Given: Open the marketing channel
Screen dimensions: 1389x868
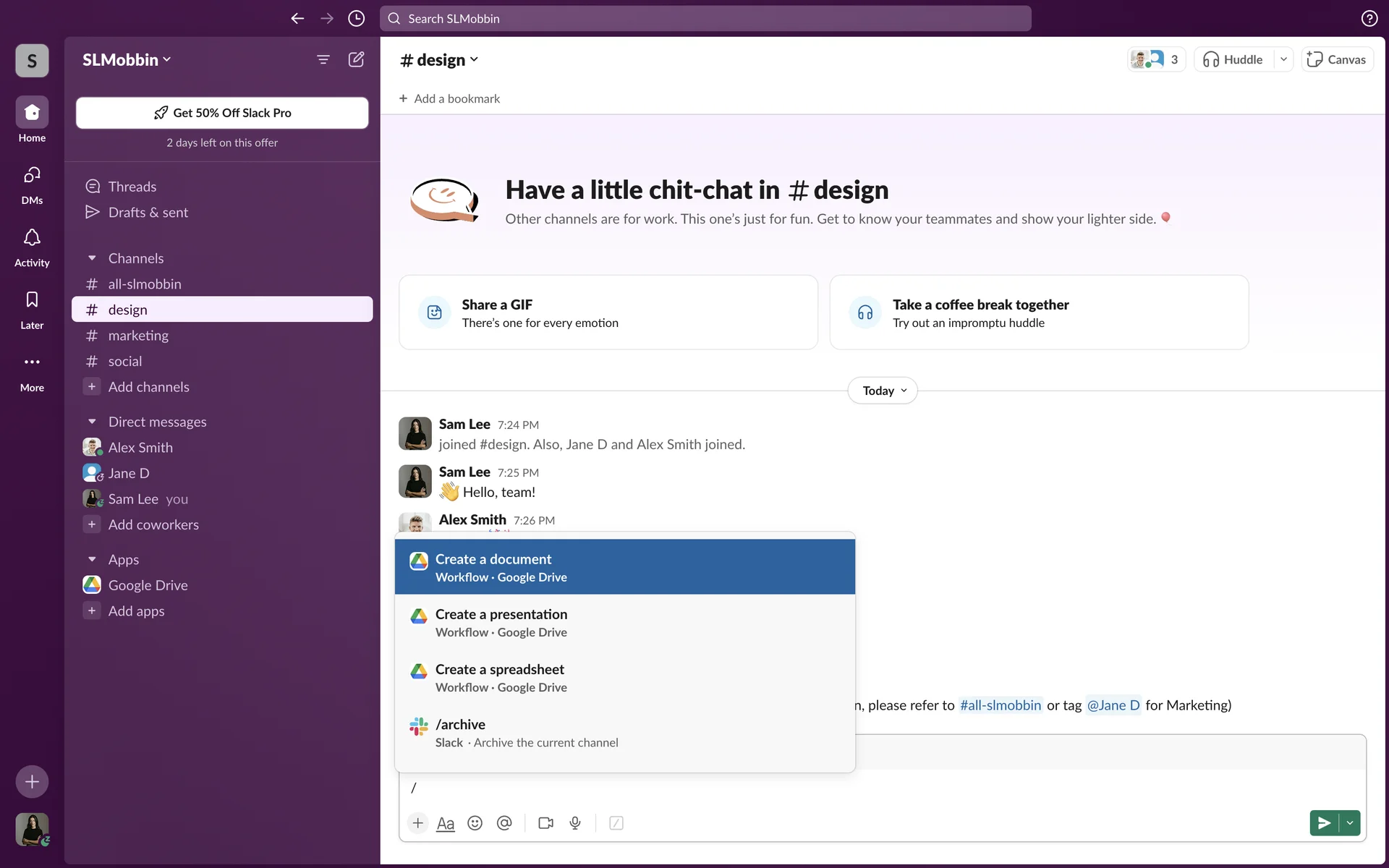Looking at the screenshot, I should pyautogui.click(x=138, y=336).
